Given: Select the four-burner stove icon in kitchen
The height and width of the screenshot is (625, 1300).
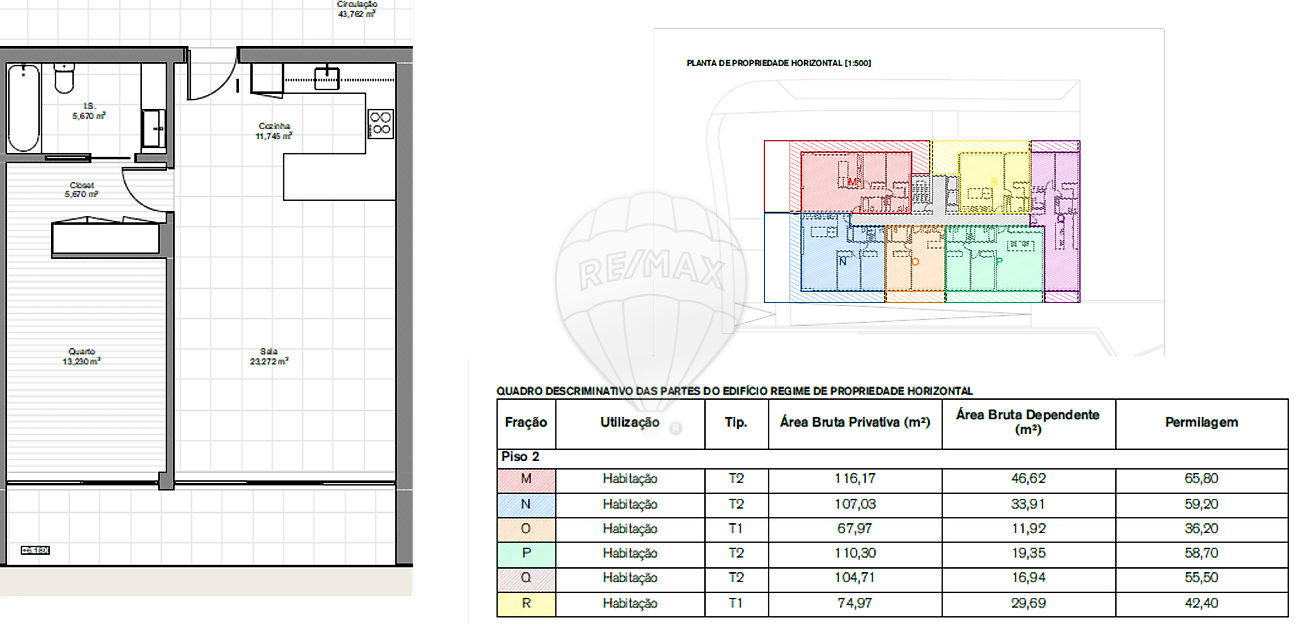Looking at the screenshot, I should tap(380, 122).
